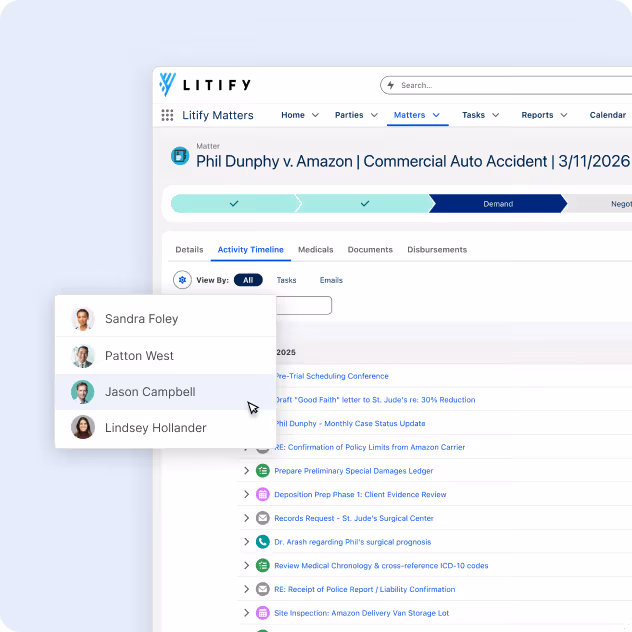Filter timeline view by Tasks

click(287, 280)
